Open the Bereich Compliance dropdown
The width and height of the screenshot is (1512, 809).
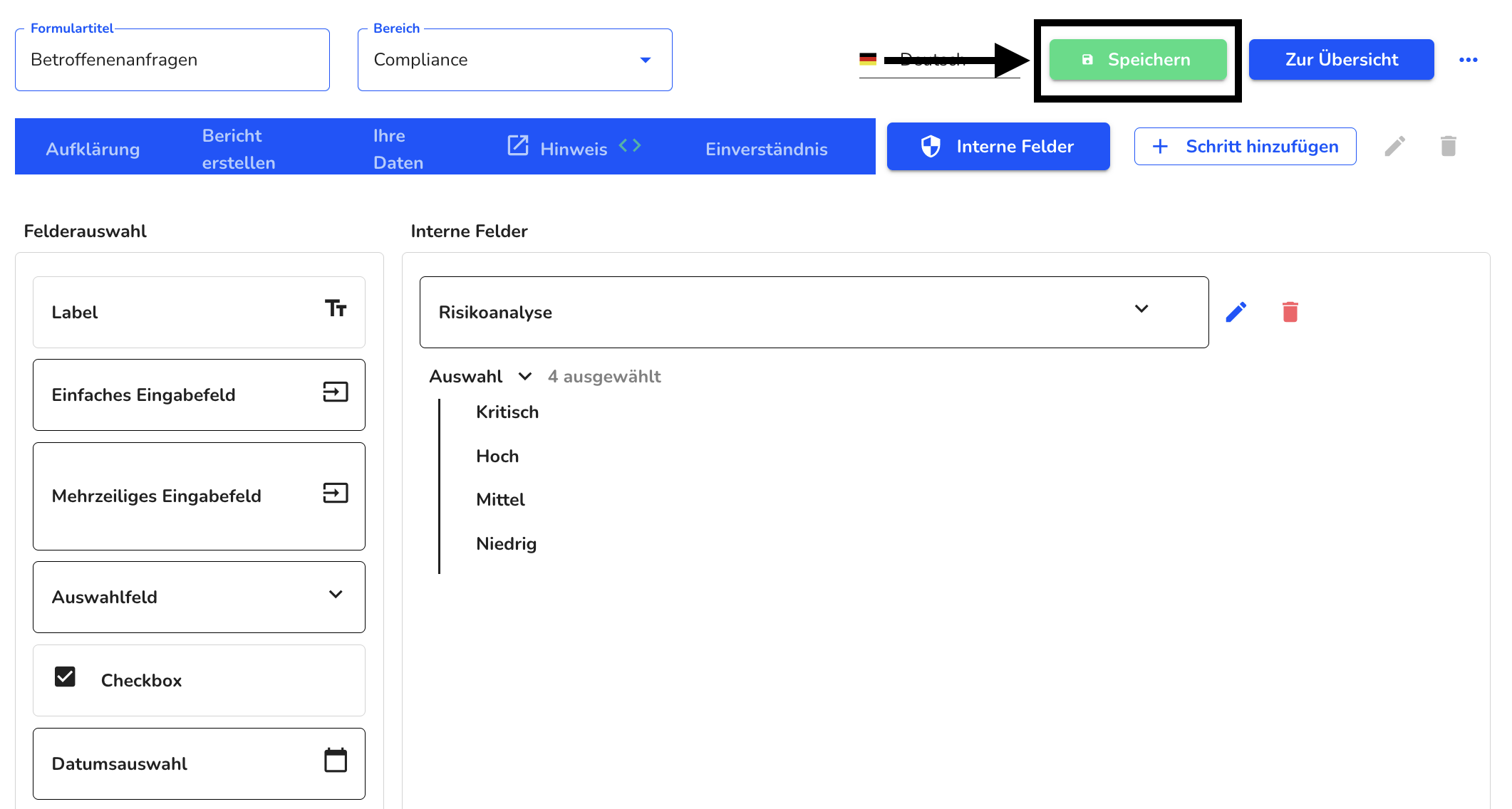514,60
